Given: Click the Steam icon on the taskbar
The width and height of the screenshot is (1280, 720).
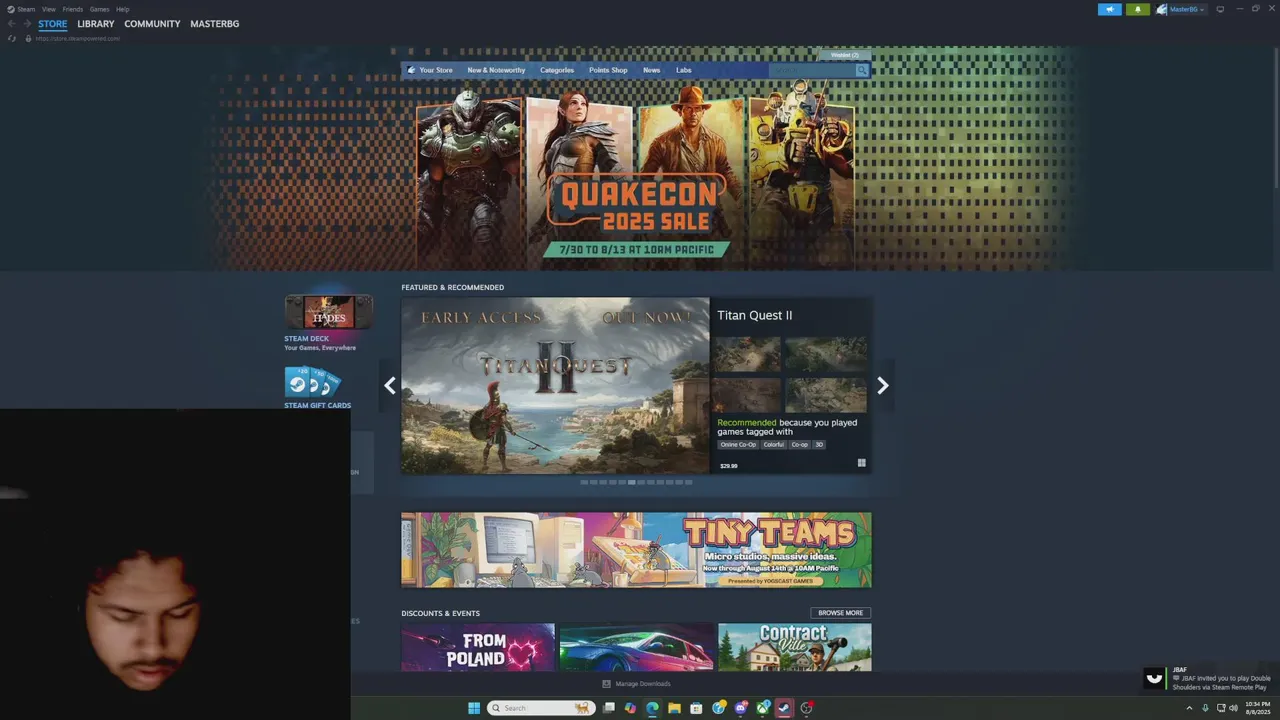Looking at the screenshot, I should tap(784, 708).
